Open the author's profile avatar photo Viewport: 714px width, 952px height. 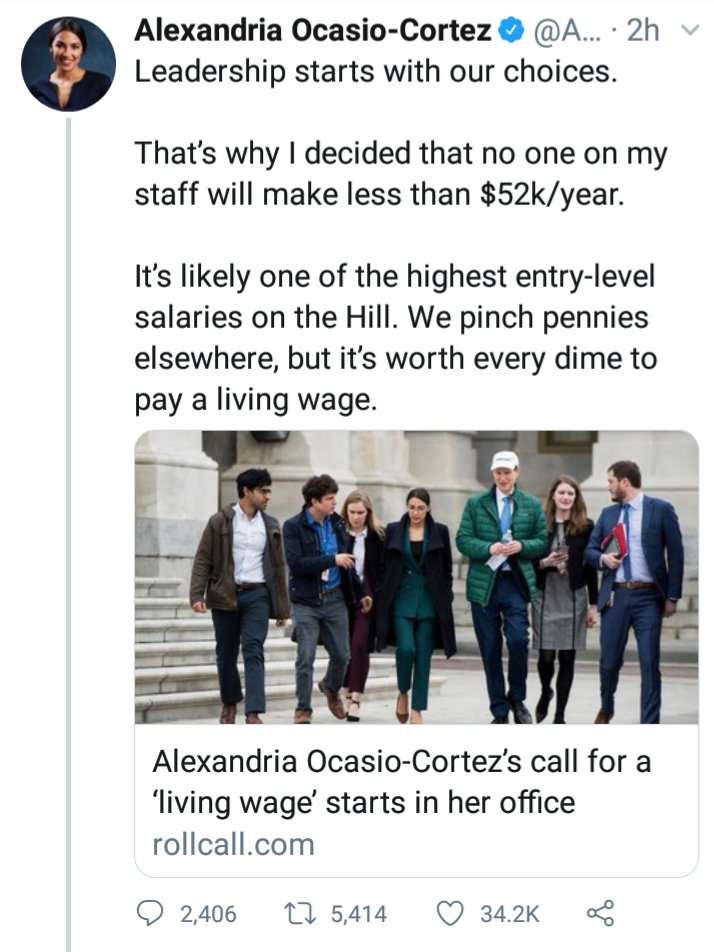[x=69, y=63]
